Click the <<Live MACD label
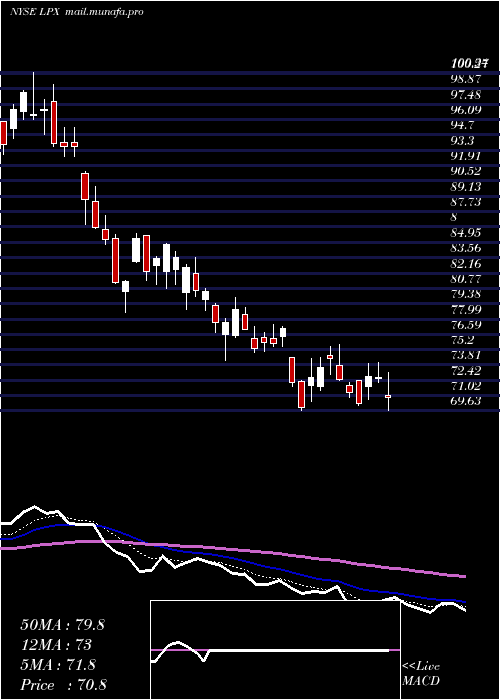Image resolution: width=500 pixels, height=700 pixels. [421, 674]
